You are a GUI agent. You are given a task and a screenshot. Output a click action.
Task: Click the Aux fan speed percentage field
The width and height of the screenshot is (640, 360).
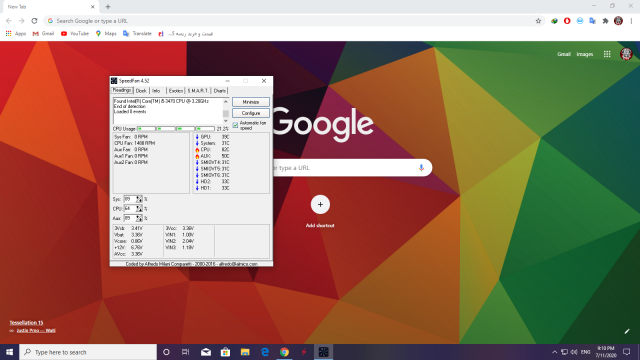point(130,218)
